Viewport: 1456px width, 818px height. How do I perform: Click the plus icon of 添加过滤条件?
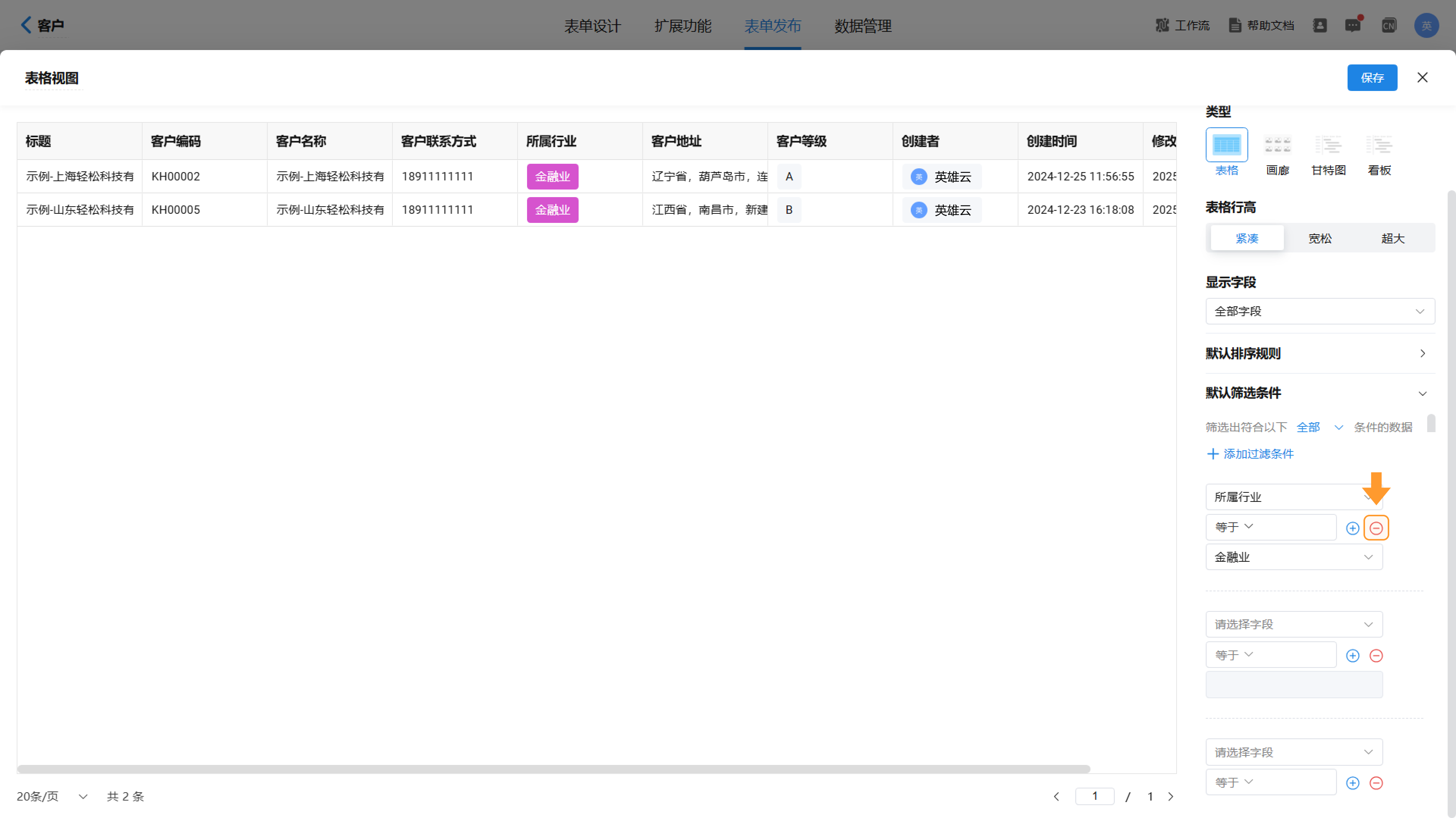[x=1213, y=454]
